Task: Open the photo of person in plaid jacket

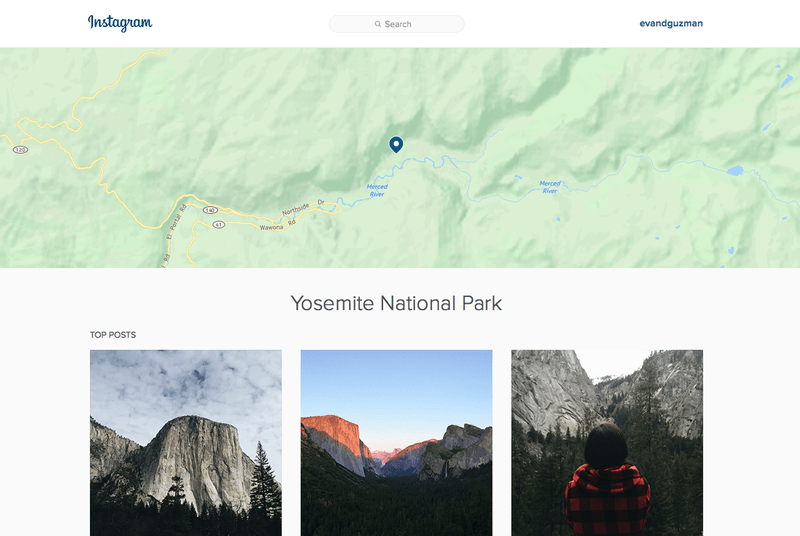Action: (x=607, y=442)
